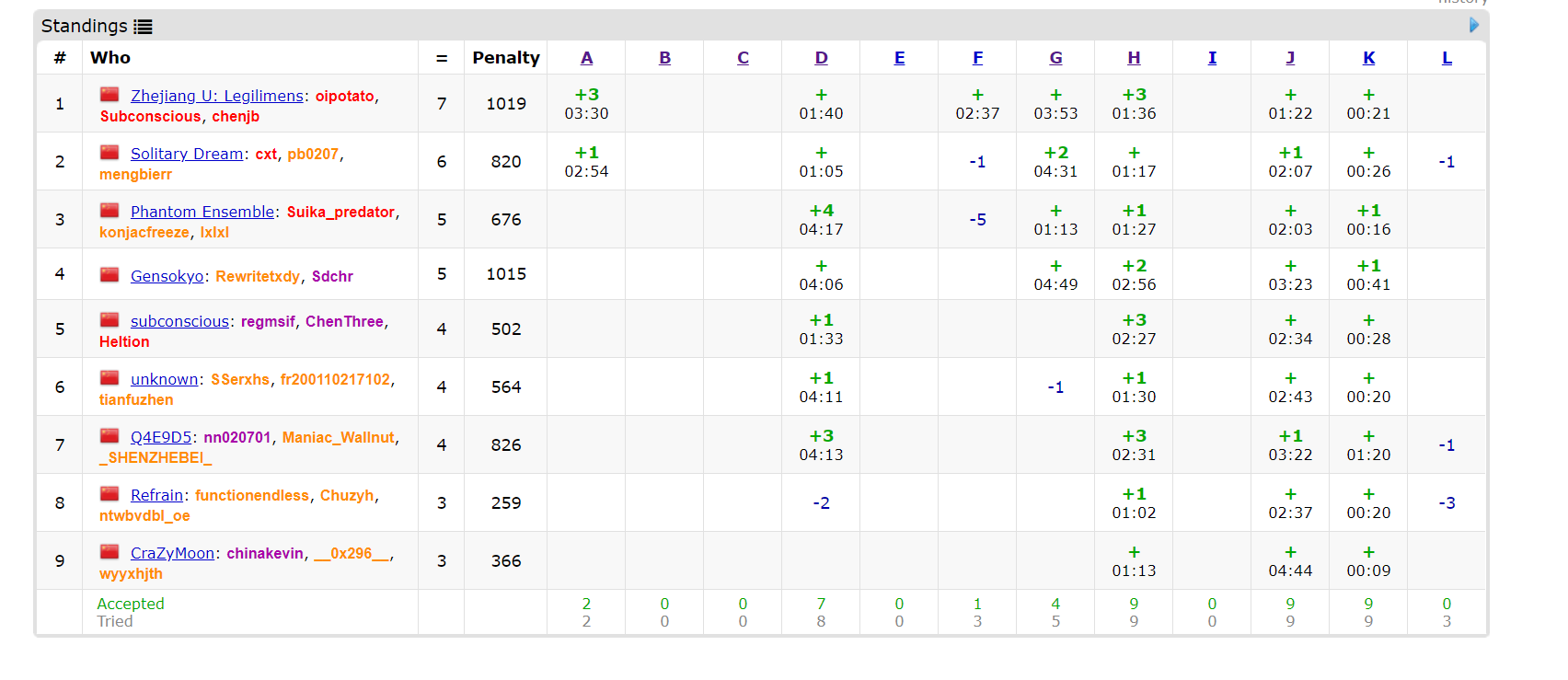The image size is (1568, 680).
Task: Click the flag beside CraZyMoon team
Action: pos(110,551)
